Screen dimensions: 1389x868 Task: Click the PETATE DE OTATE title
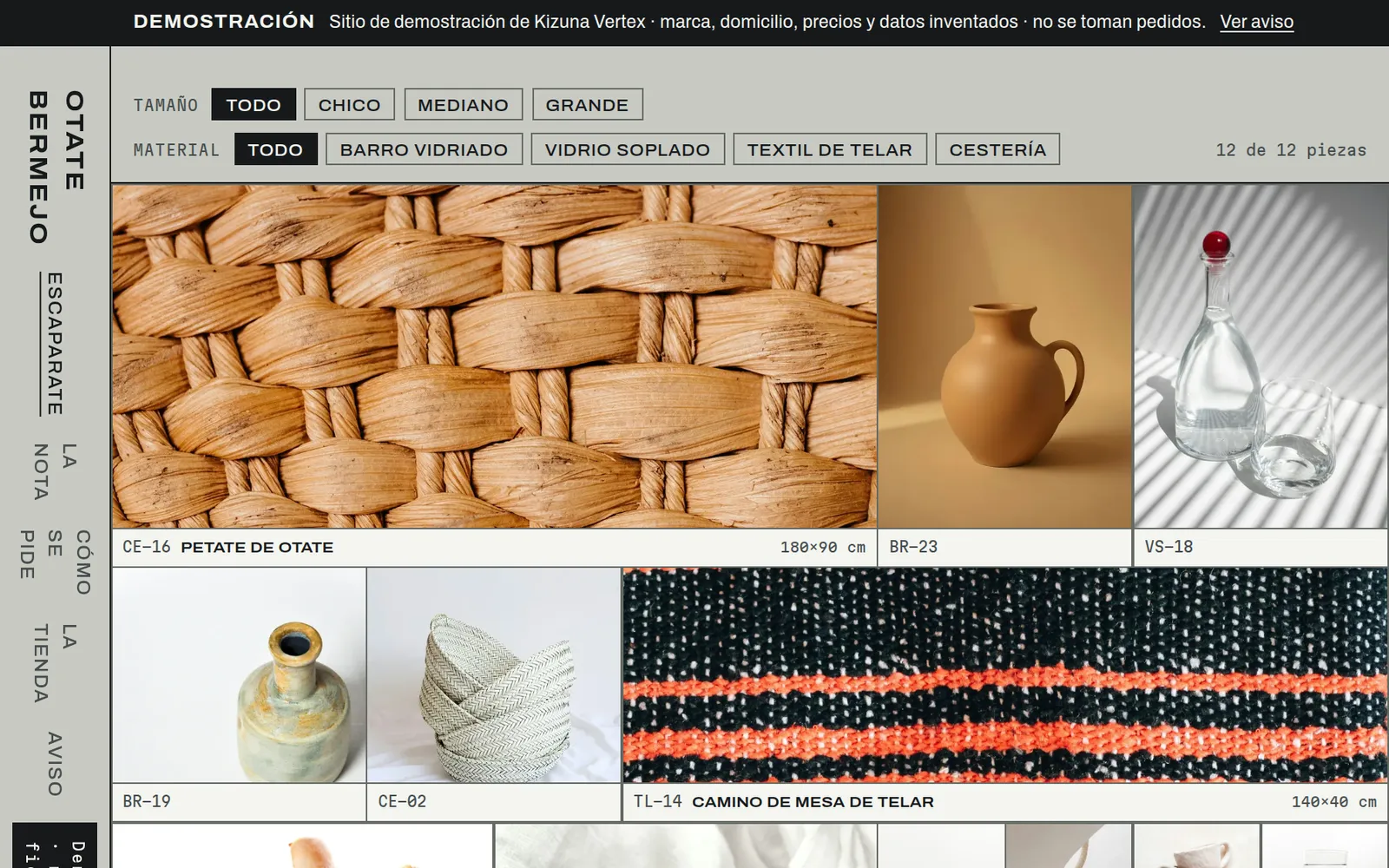[257, 548]
